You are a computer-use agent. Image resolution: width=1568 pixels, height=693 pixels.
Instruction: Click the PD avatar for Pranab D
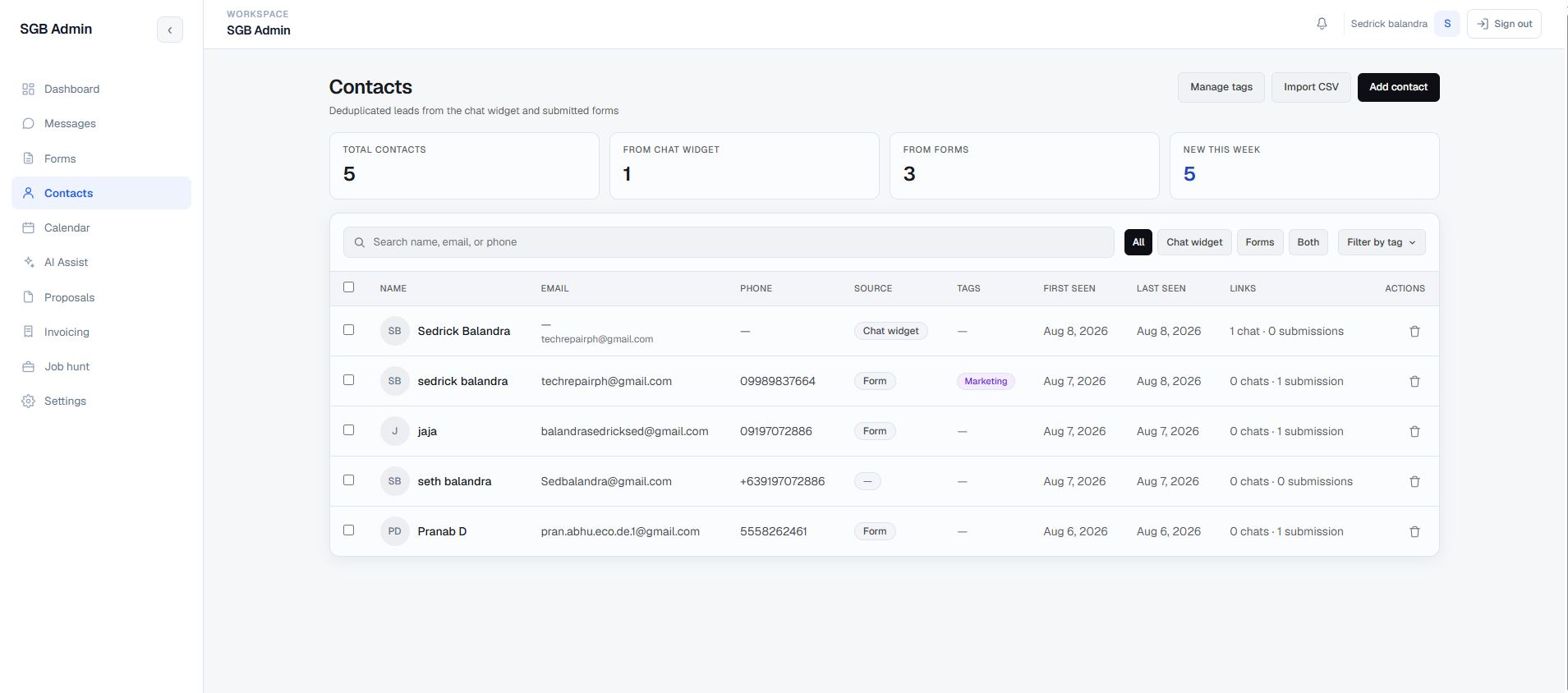click(394, 531)
